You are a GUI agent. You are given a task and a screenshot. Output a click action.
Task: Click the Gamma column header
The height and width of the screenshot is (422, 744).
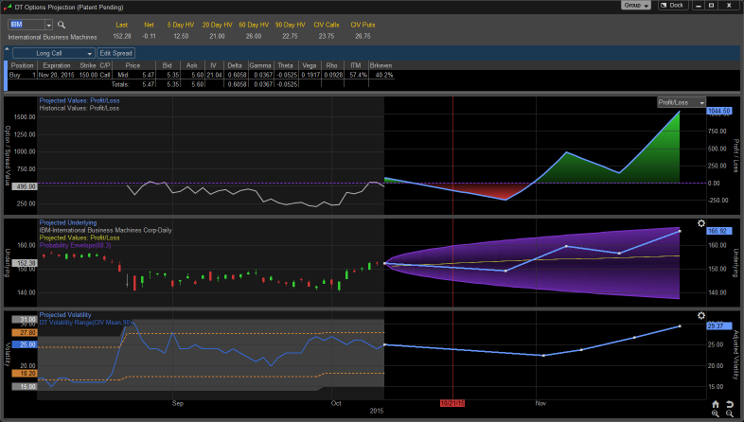tap(260, 66)
